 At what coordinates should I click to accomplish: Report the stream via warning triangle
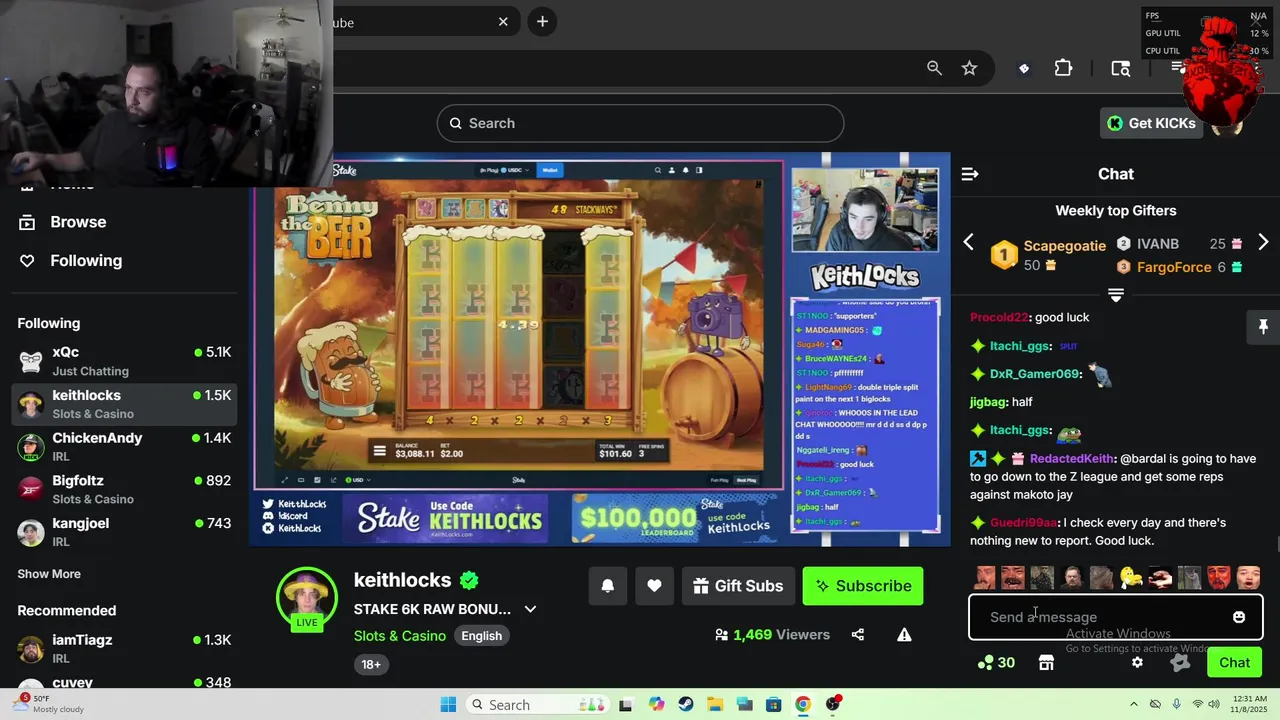904,634
